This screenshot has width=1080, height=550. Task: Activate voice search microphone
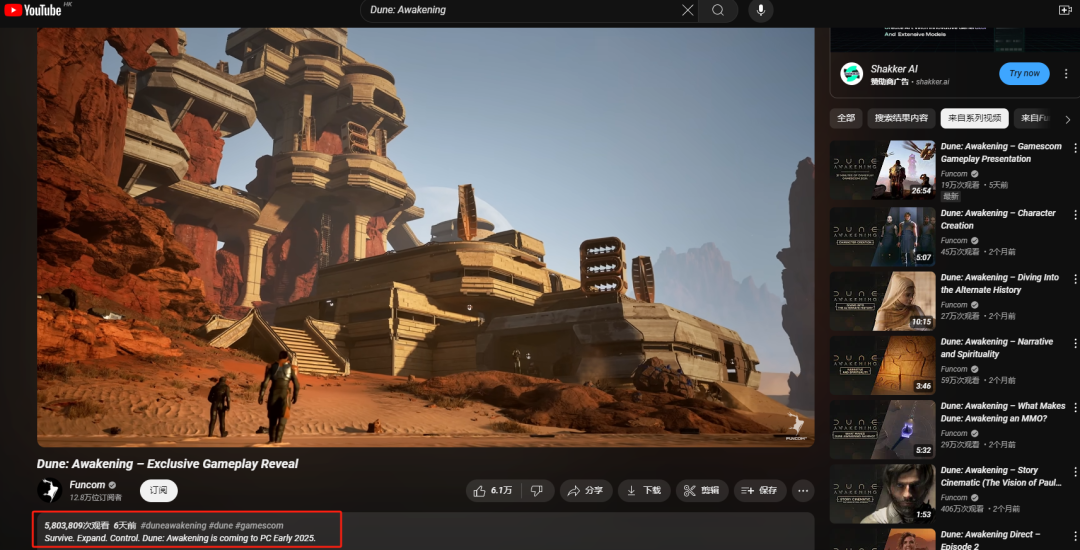(x=760, y=10)
